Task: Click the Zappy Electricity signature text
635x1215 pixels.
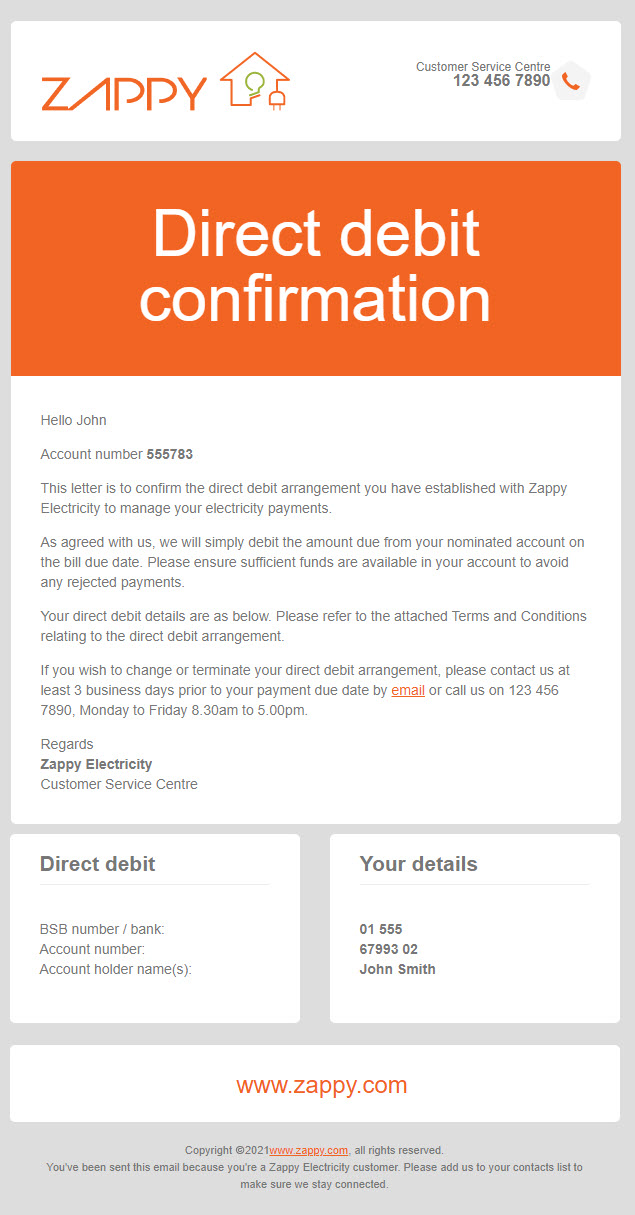Action: [x=96, y=764]
